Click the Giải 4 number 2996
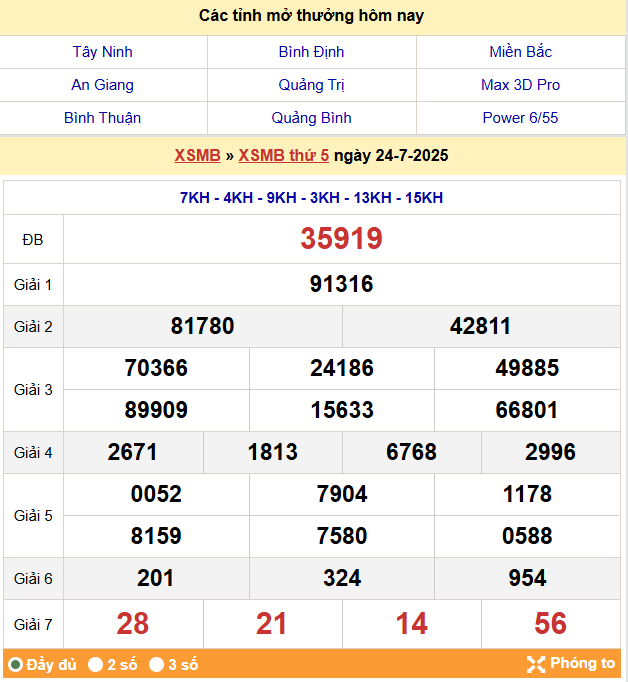The width and height of the screenshot is (628, 682). [551, 452]
